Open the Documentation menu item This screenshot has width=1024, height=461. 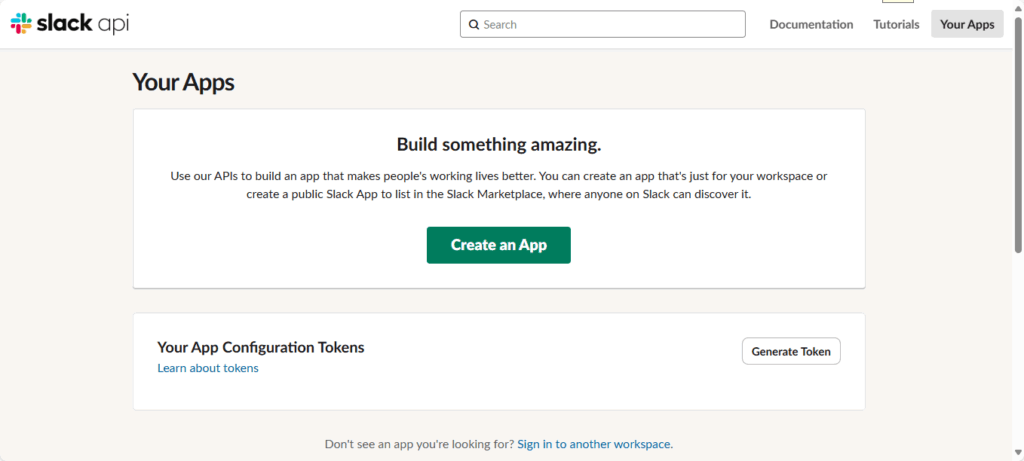click(811, 24)
